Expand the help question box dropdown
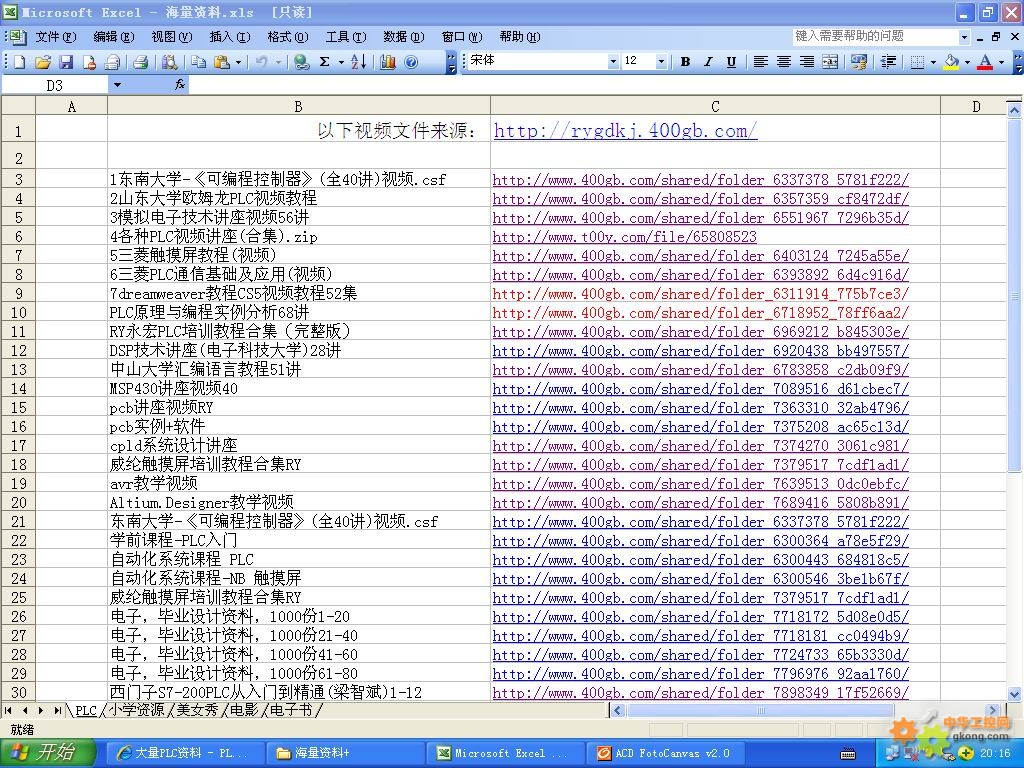1024x768 pixels. [964, 37]
